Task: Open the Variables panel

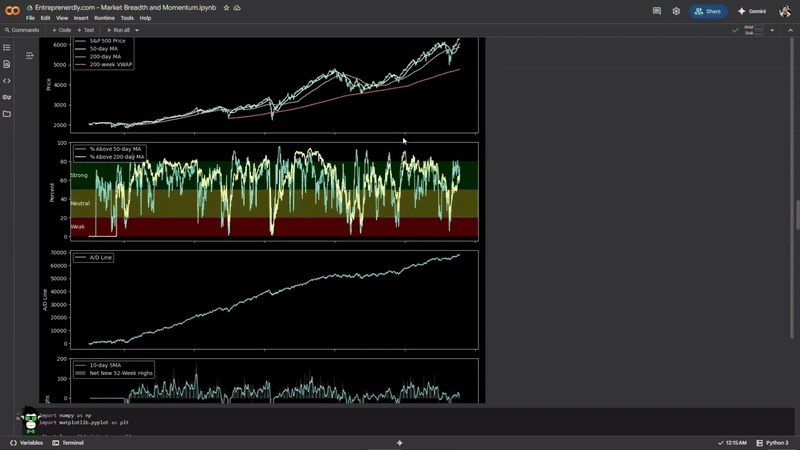Action: point(26,443)
